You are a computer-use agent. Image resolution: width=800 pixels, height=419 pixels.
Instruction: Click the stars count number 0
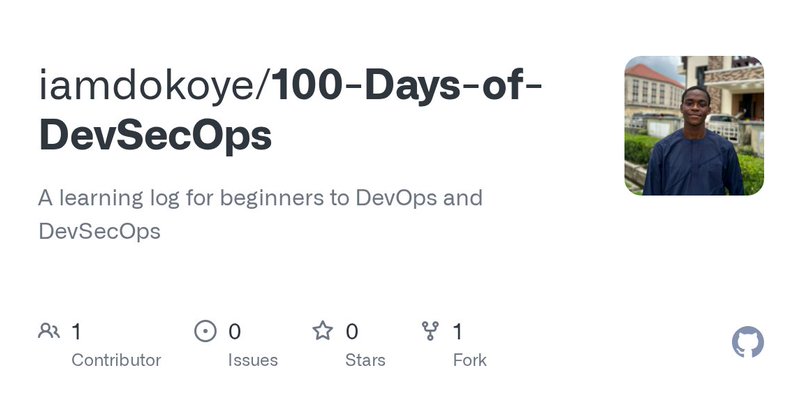352,332
